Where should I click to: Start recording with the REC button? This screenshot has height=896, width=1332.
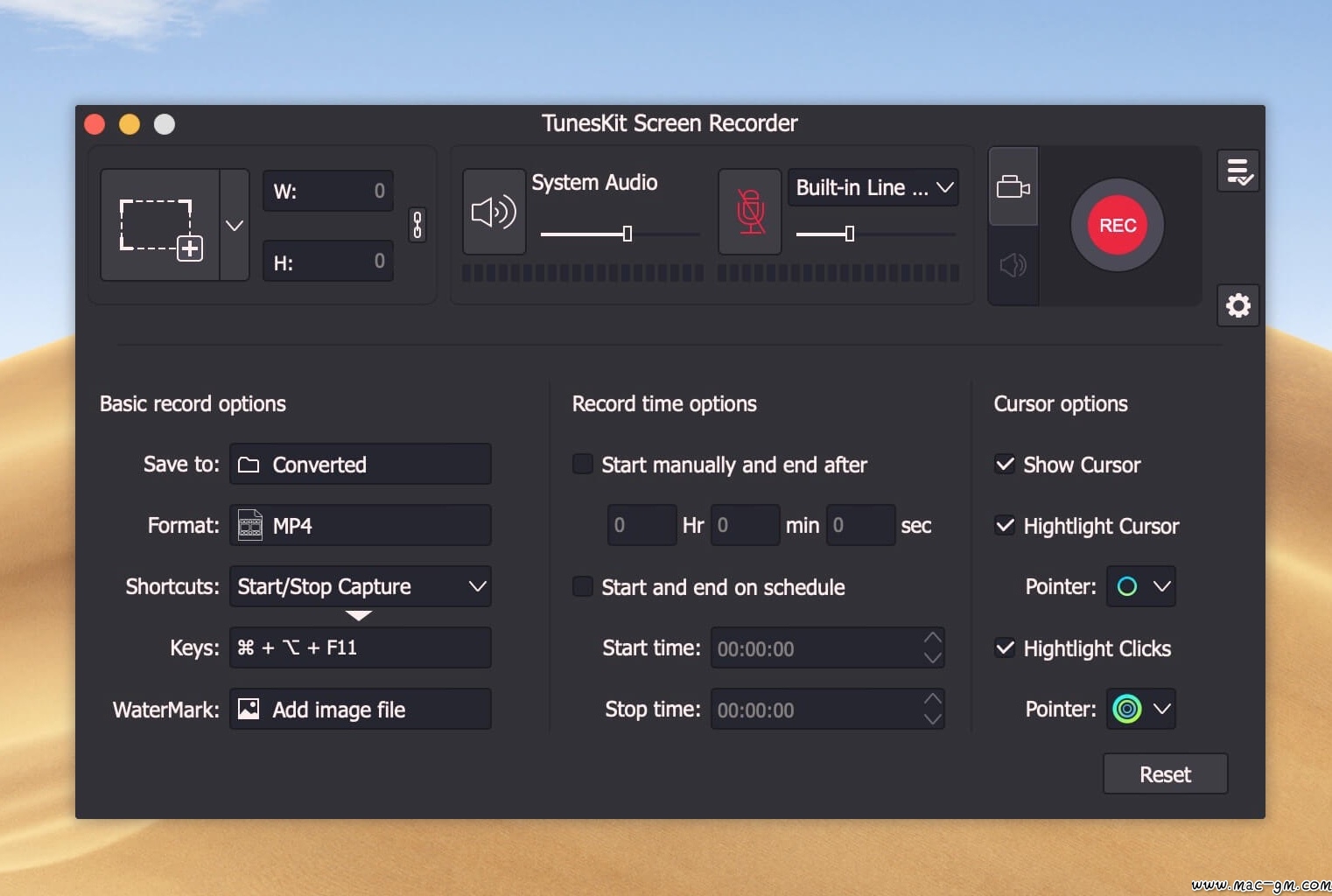pyautogui.click(x=1118, y=225)
